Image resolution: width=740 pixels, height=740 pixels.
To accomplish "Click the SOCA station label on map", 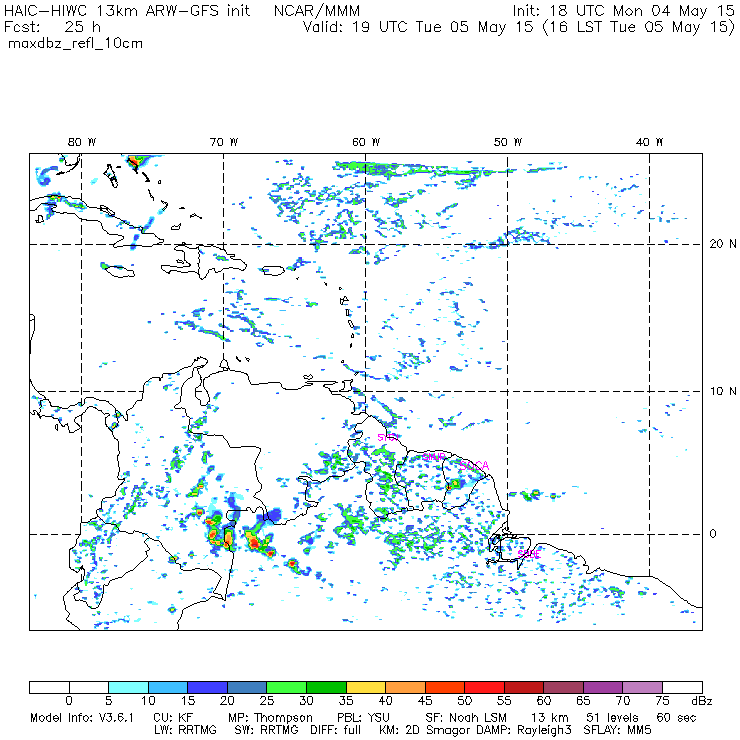I will (x=475, y=466).
